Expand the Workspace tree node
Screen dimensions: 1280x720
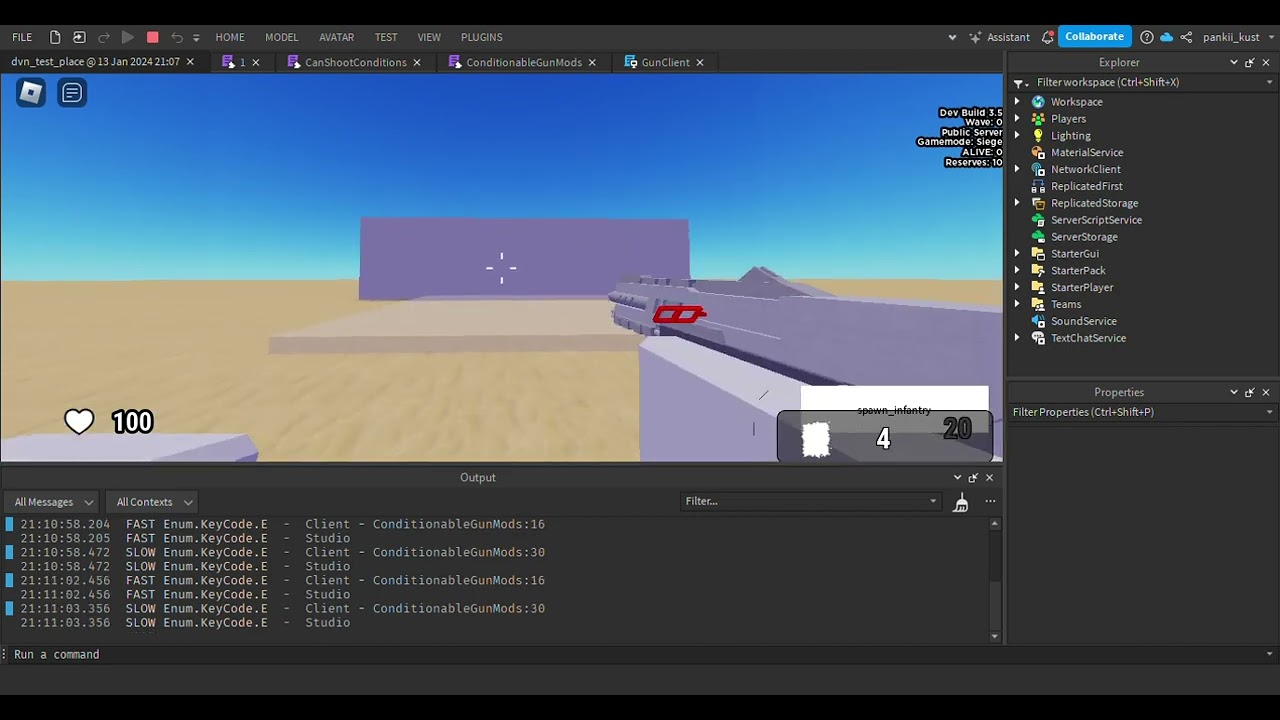pyautogui.click(x=1017, y=102)
